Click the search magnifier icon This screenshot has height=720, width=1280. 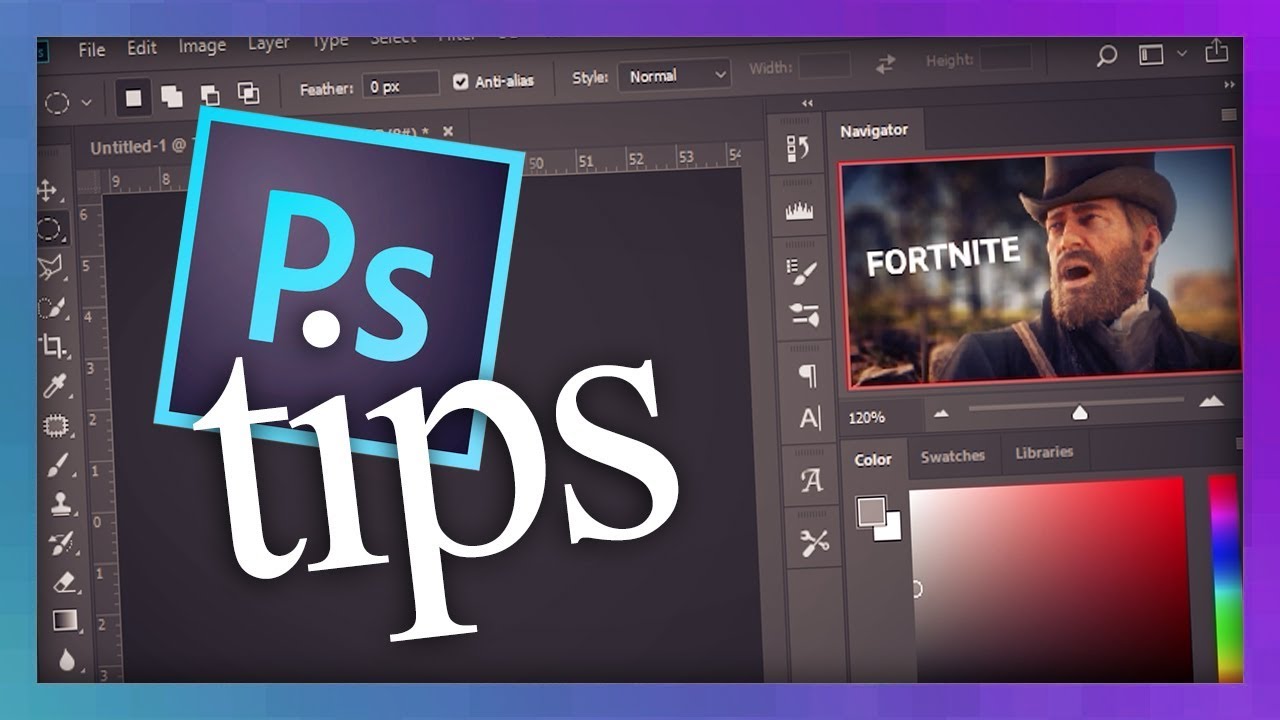pyautogui.click(x=1106, y=56)
